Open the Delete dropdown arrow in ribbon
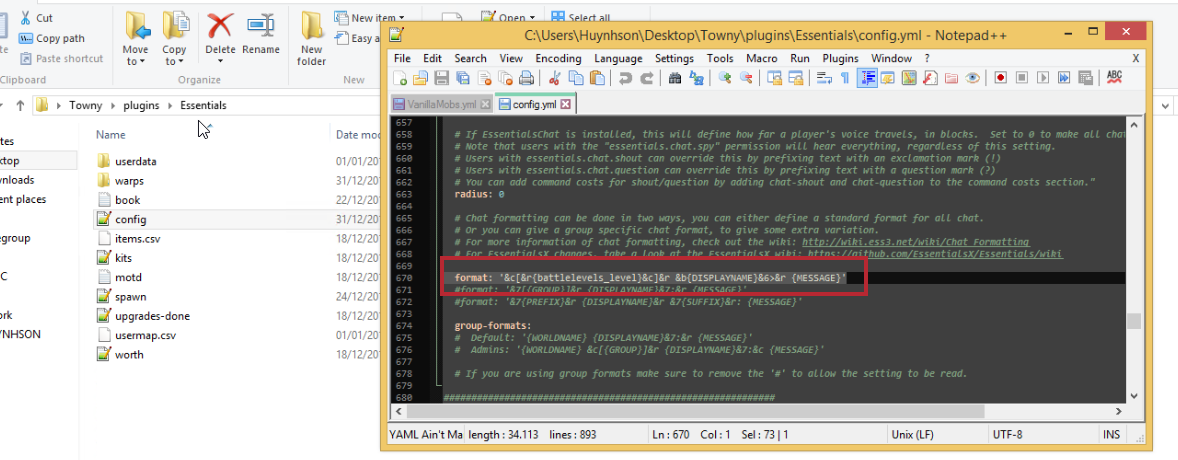Screen dimensions: 1178x460 [x=220, y=61]
